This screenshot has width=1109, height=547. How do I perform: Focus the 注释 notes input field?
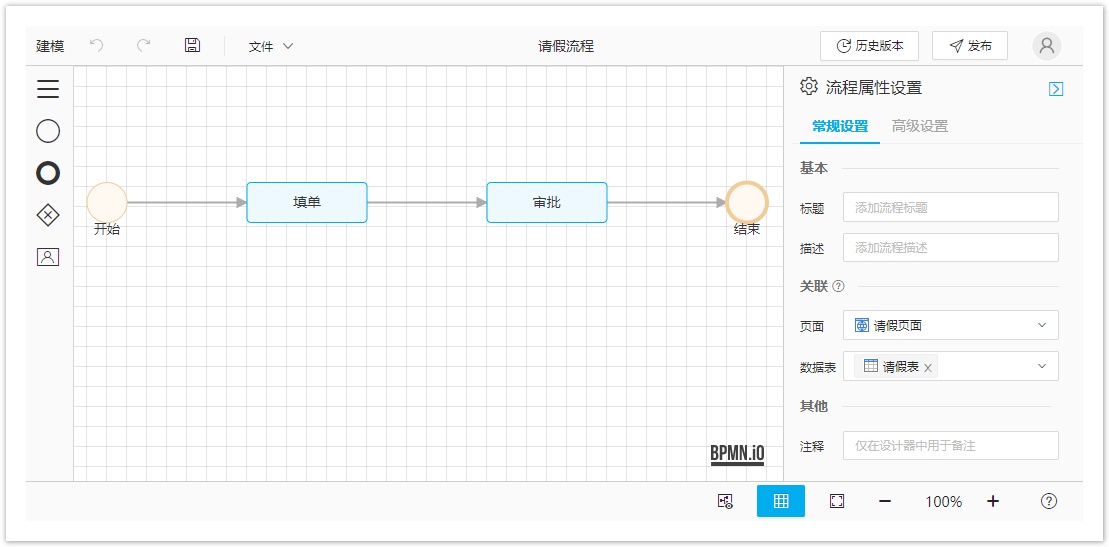[x=951, y=446]
